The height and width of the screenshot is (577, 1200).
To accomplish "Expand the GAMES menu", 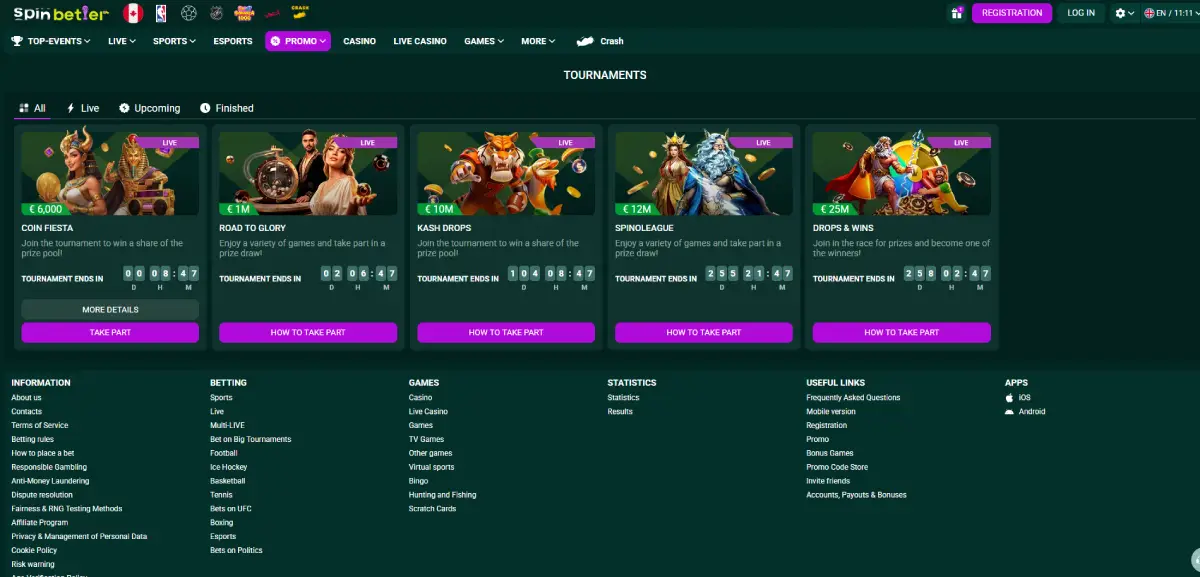I will [x=484, y=41].
